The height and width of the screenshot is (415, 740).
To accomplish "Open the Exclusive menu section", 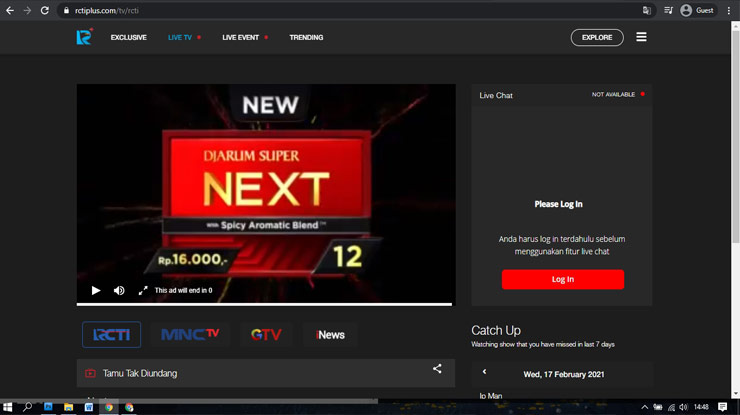I will pyautogui.click(x=128, y=37).
